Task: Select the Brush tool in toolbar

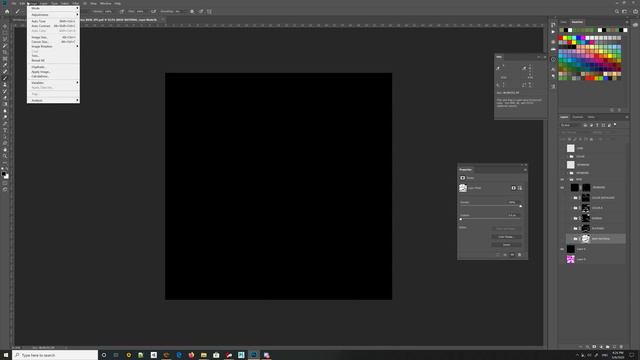Action: coord(5,78)
